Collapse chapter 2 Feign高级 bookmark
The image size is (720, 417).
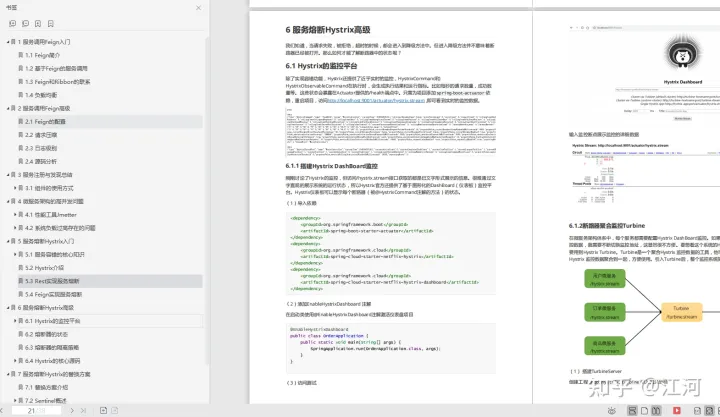(x=8, y=108)
